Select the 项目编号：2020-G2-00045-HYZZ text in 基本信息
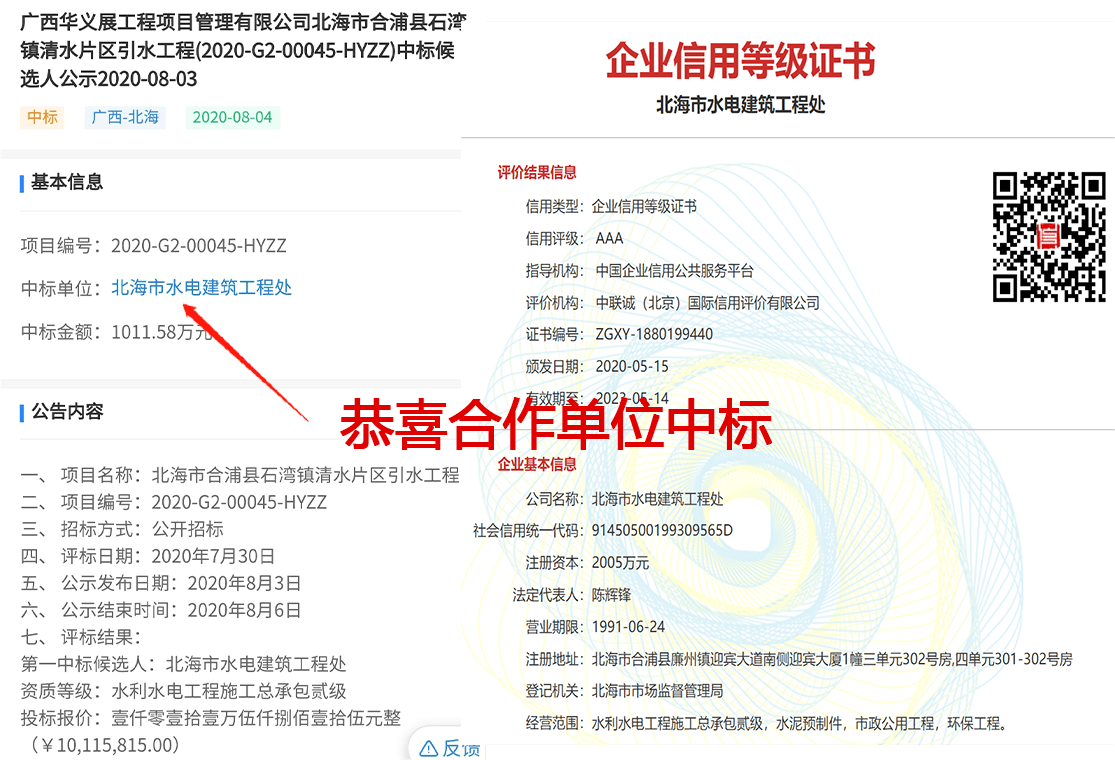1115x760 pixels. click(154, 246)
